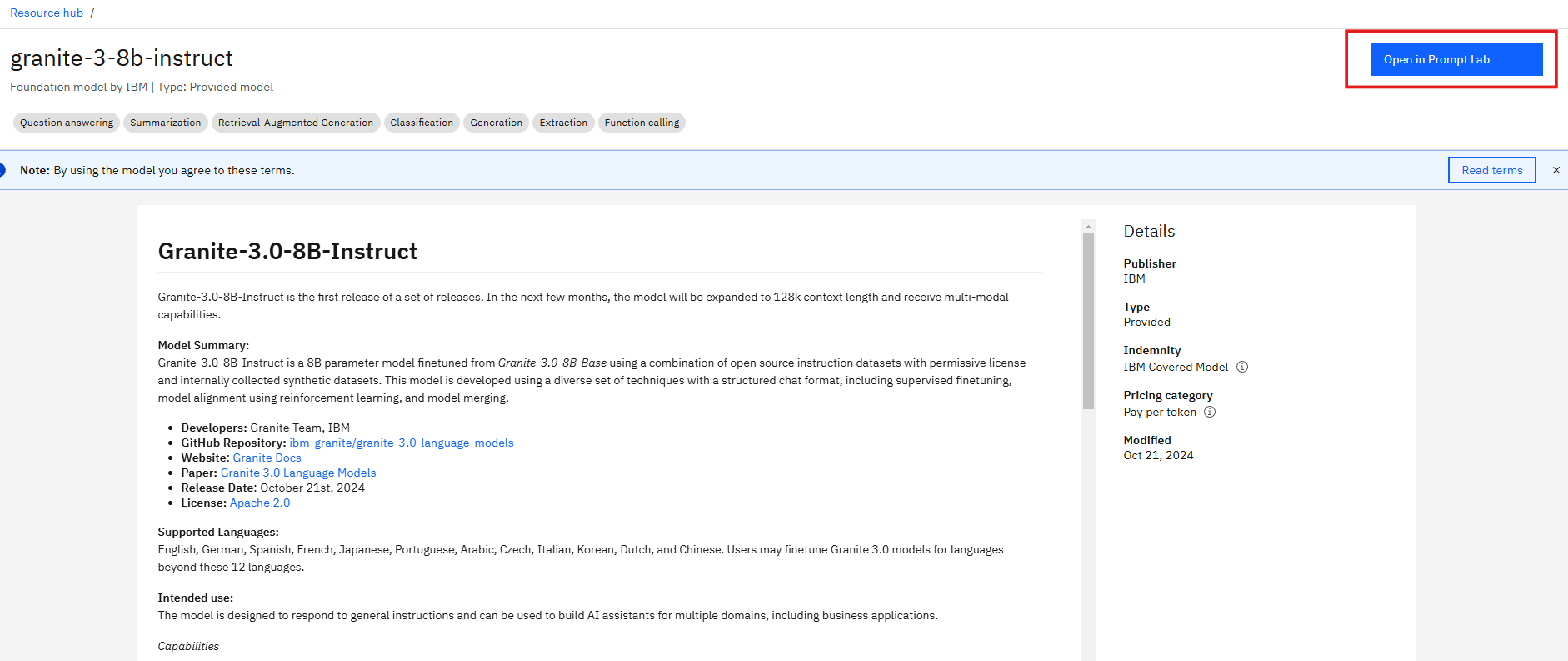
Task: Click the Generation tag
Action: 496,123
